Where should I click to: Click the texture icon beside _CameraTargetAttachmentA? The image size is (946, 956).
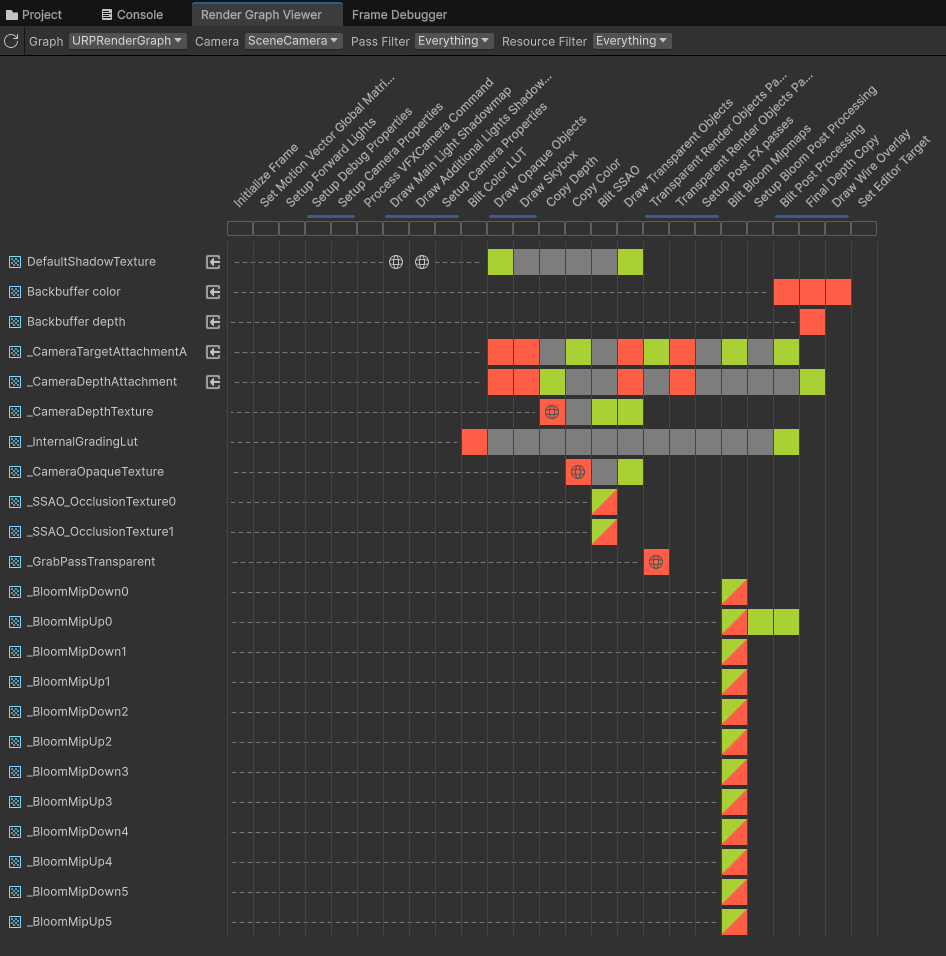14,351
